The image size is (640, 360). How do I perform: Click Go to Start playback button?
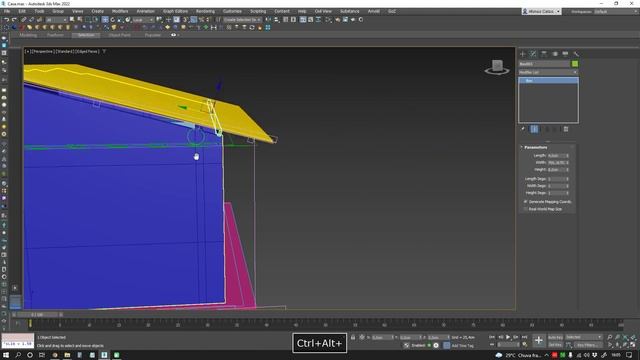(x=492, y=337)
